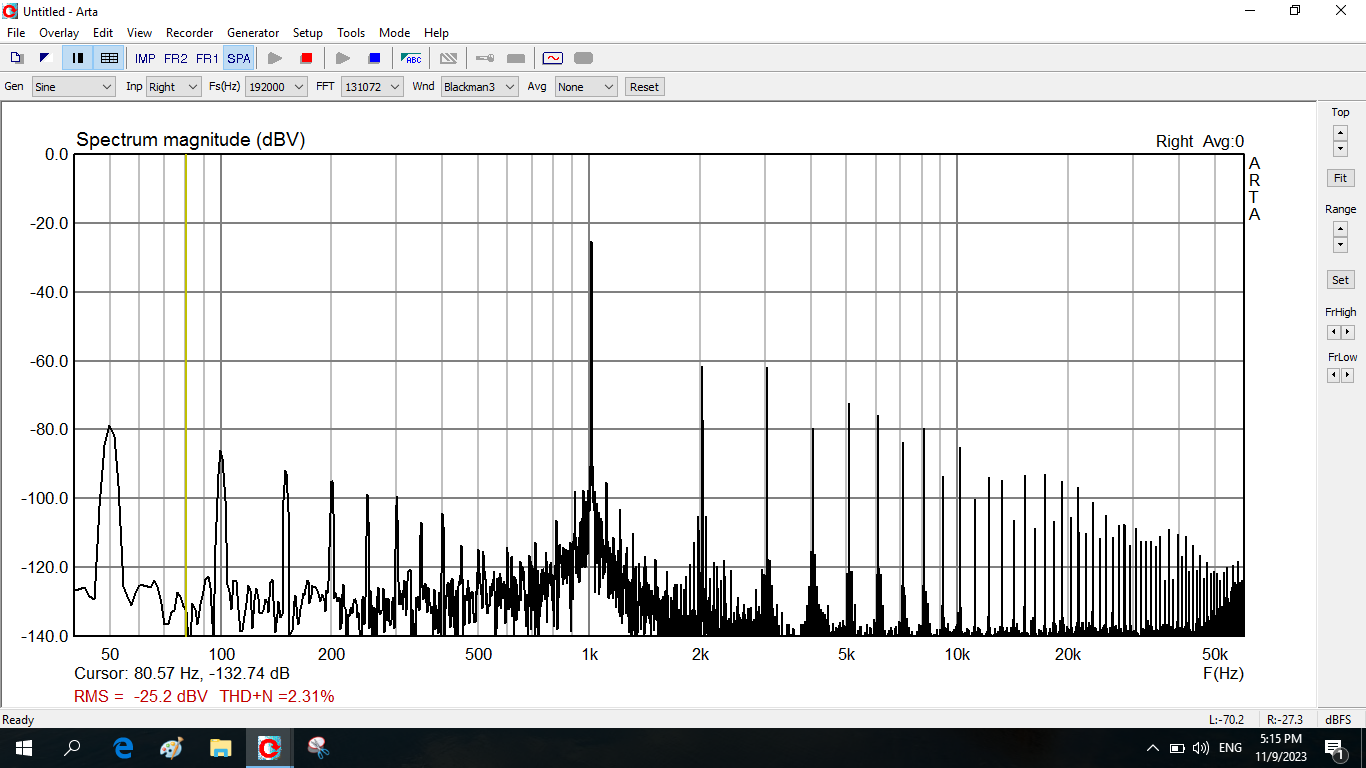Open the Generator menu
The width and height of the screenshot is (1366, 768).
pos(254,33)
